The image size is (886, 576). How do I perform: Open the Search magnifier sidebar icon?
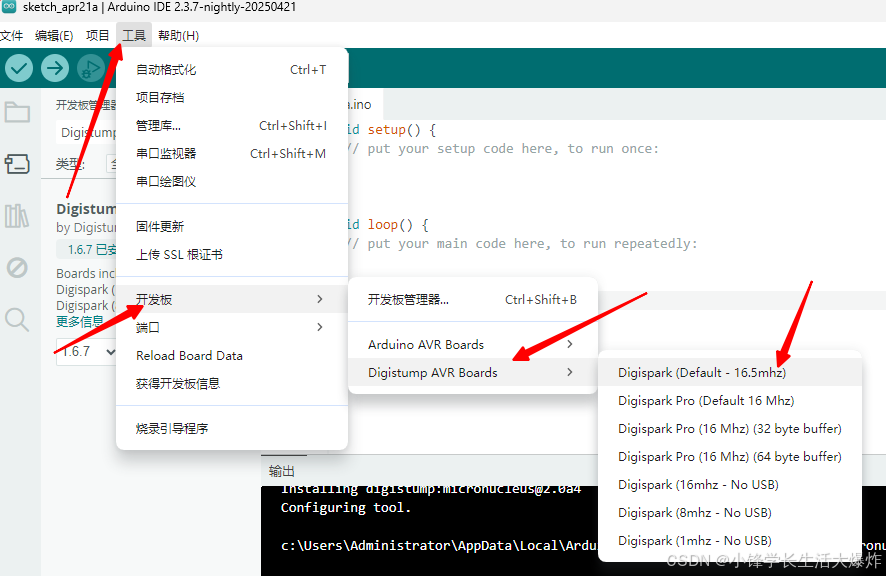tap(17, 319)
